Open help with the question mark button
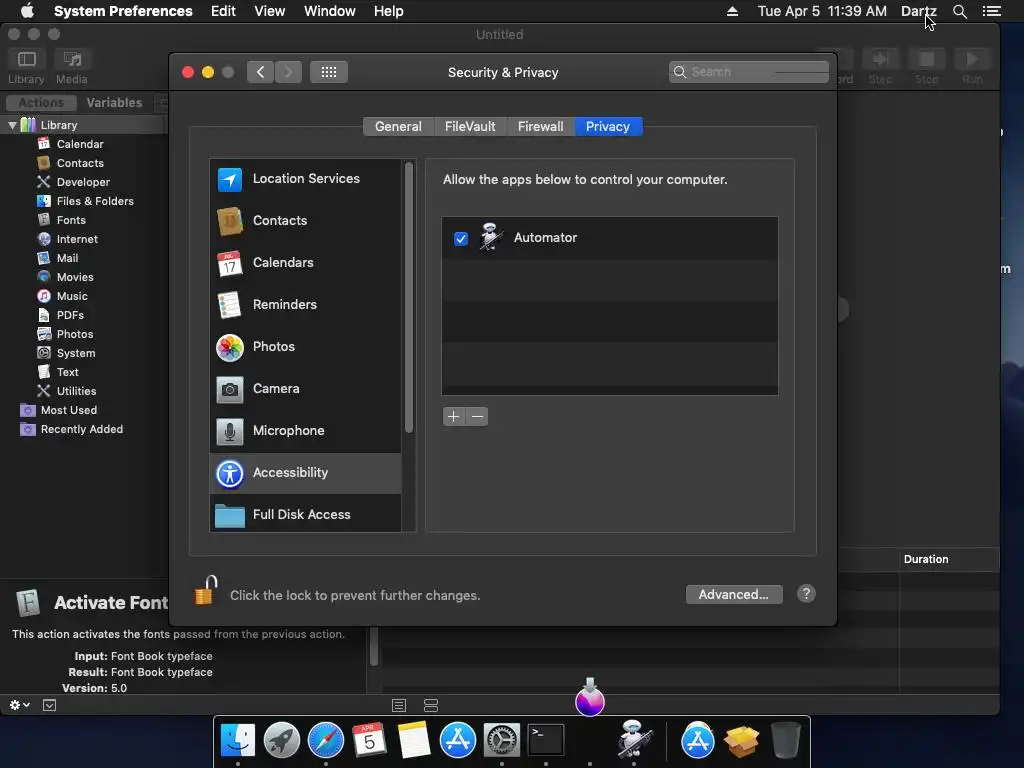This screenshot has height=768, width=1024. click(x=806, y=594)
